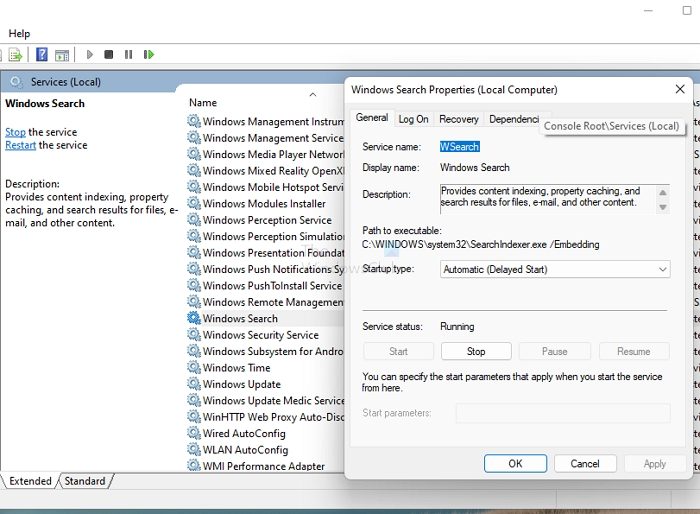The height and width of the screenshot is (514, 700).
Task: Select WinHTTP Web Proxy Auto-Discovery row
Action: pyautogui.click(x=266, y=417)
